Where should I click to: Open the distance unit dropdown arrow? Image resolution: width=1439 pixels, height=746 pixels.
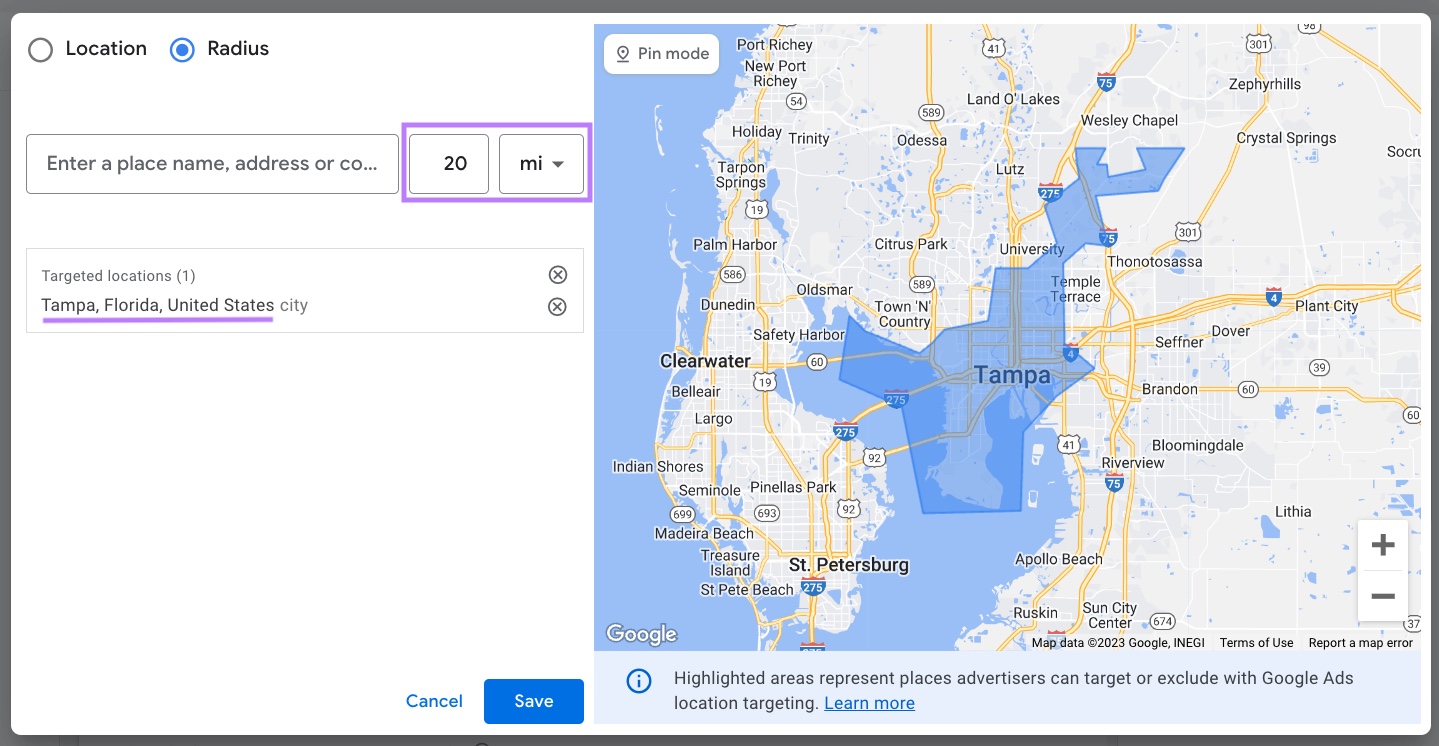557,163
